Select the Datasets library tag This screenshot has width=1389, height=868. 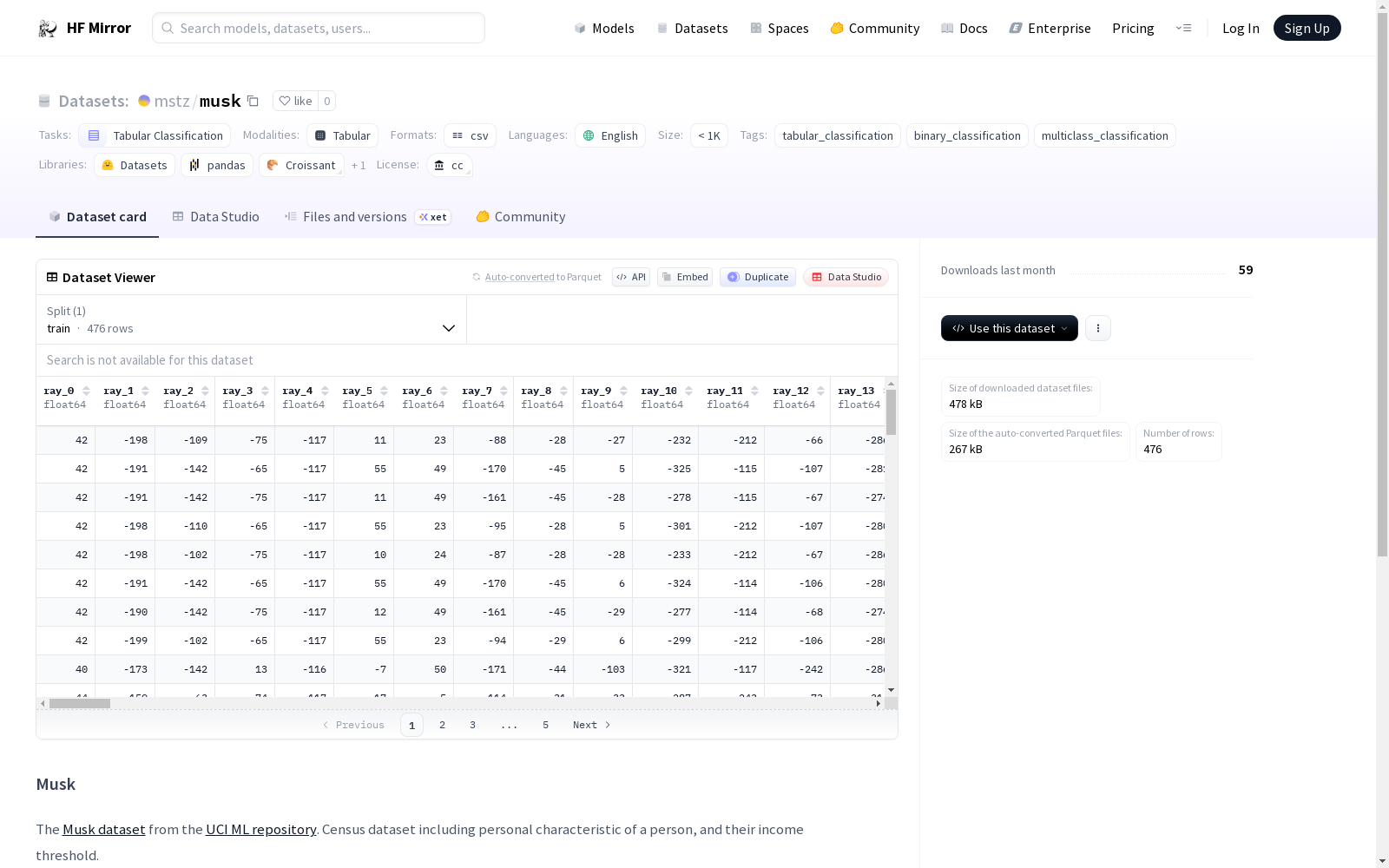coord(135,165)
